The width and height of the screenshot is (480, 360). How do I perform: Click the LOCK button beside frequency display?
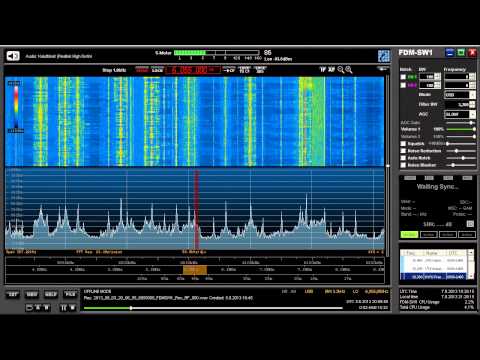pyautogui.click(x=157, y=69)
